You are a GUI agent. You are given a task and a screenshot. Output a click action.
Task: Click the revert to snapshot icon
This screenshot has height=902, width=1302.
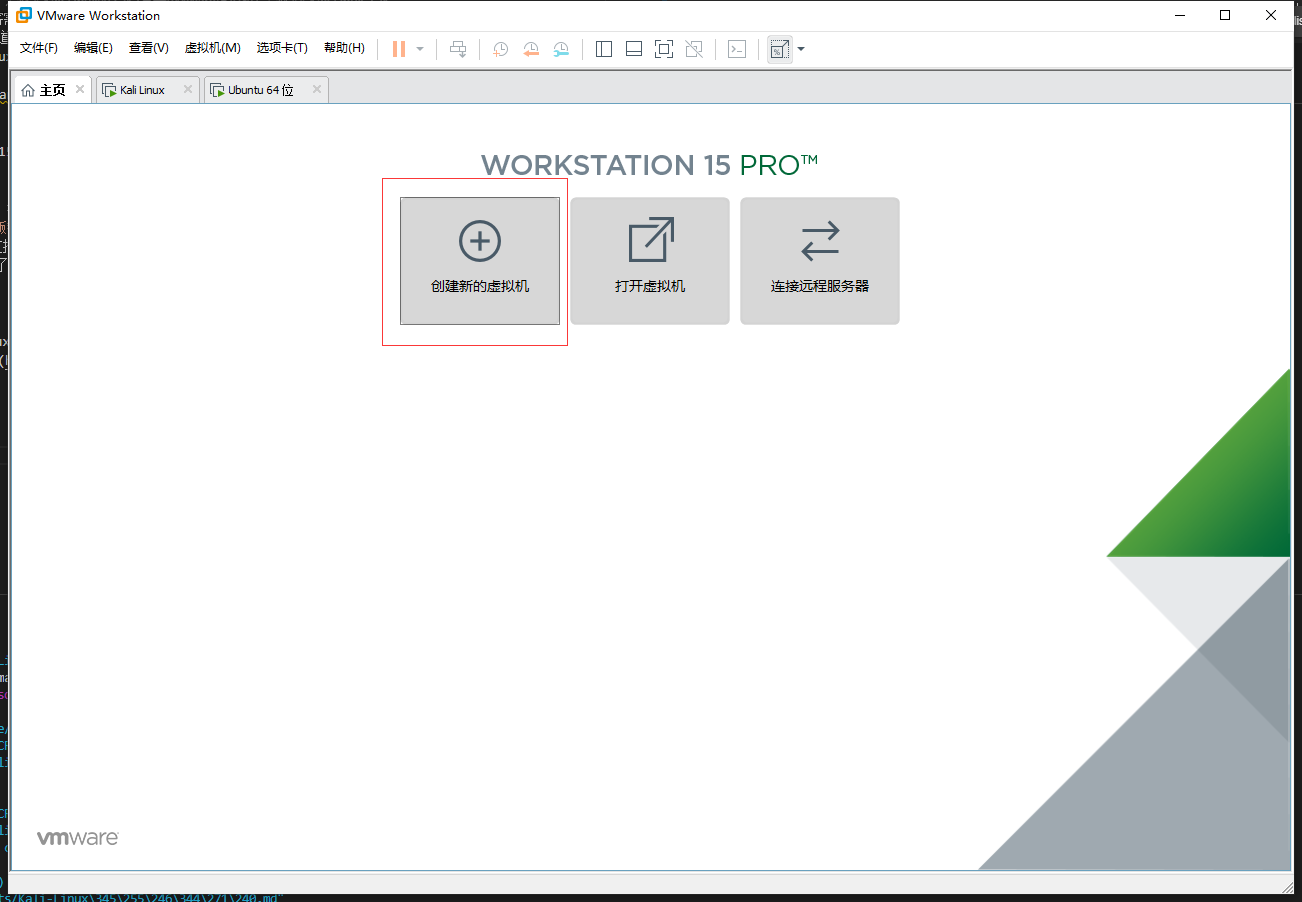coord(531,49)
